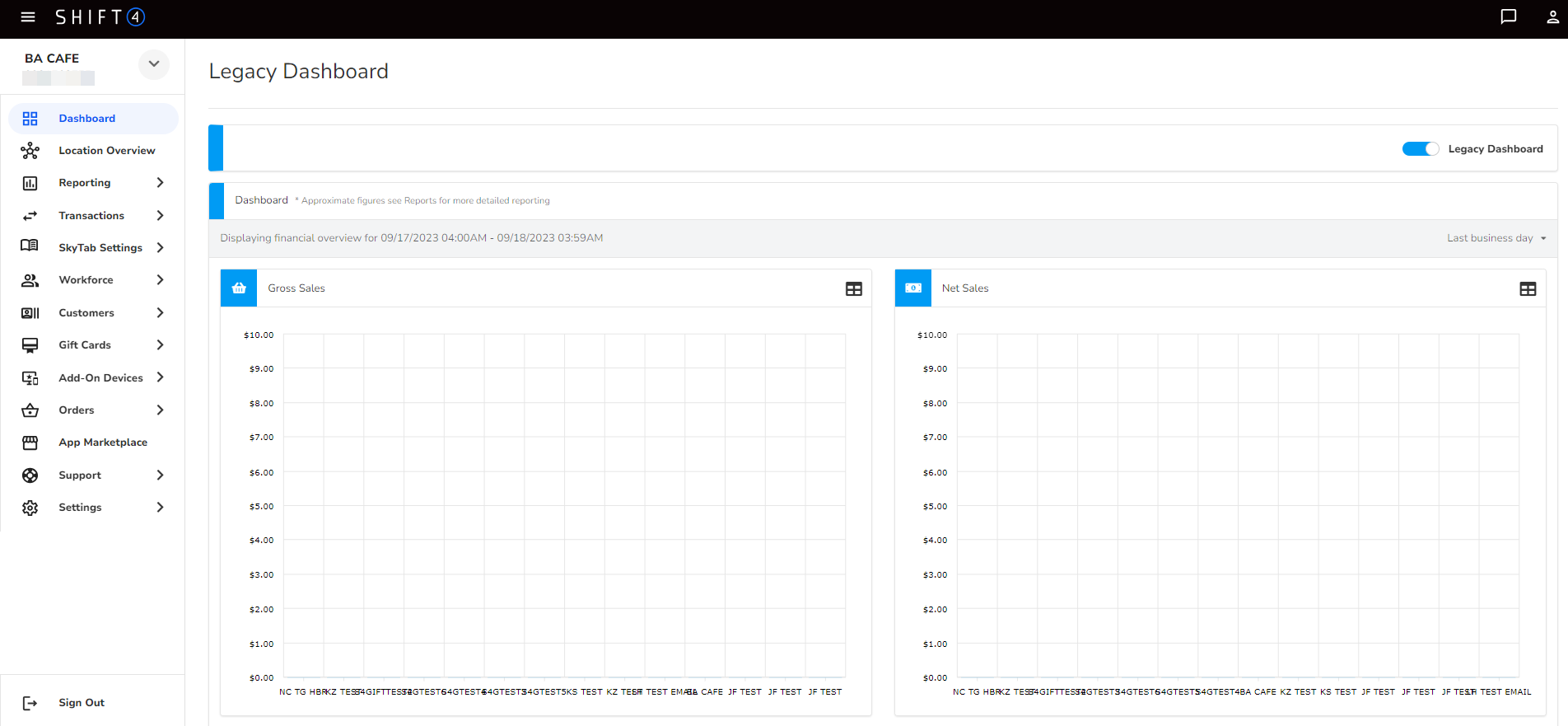Click the Sign Out icon
Image resolution: width=1568 pixels, height=726 pixels.
[x=30, y=703]
